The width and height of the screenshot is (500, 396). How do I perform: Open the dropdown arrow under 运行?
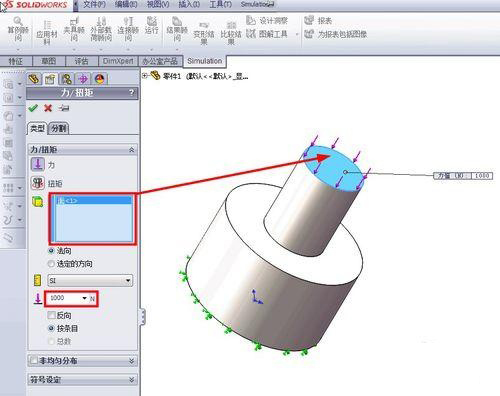point(152,49)
